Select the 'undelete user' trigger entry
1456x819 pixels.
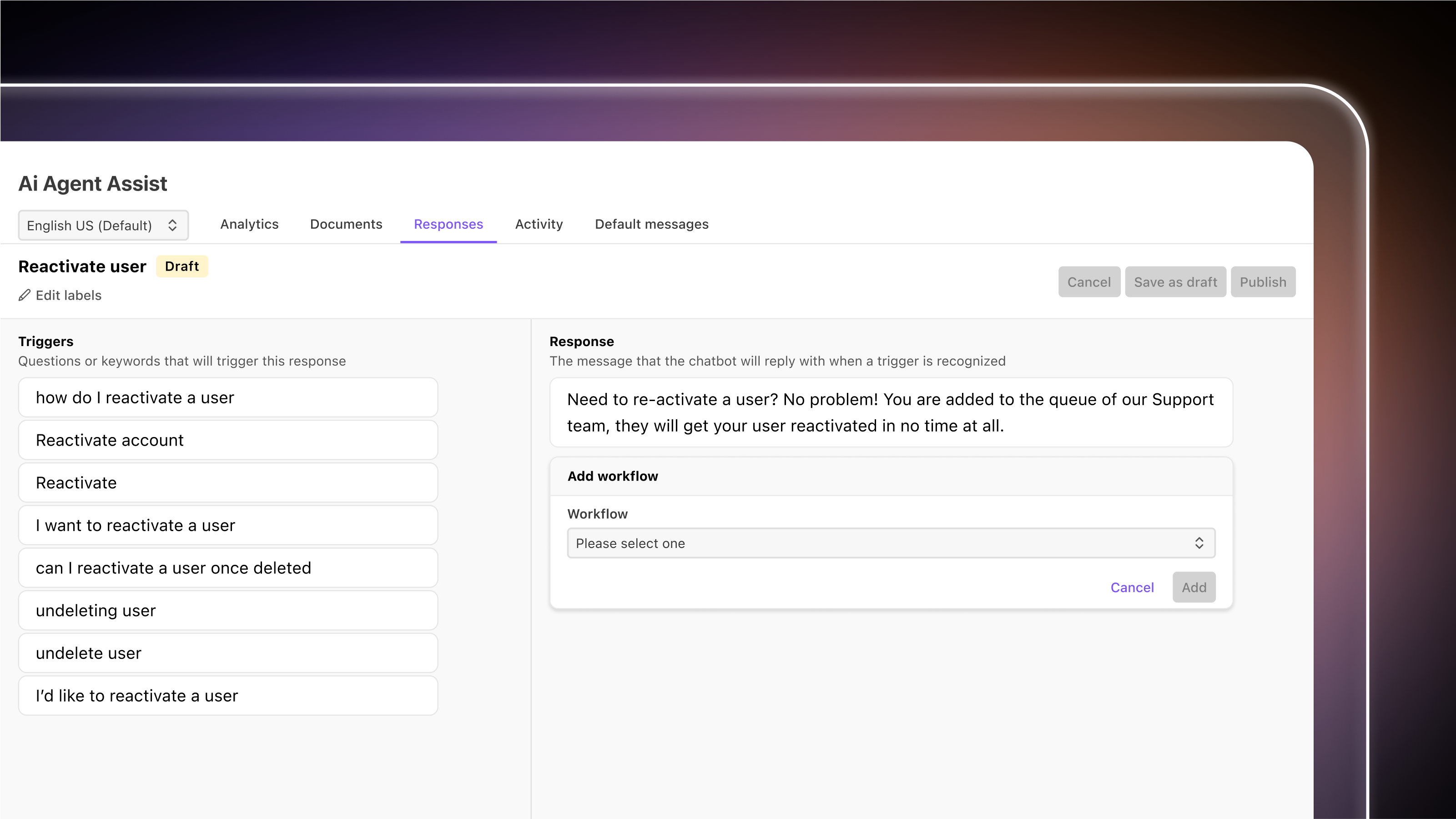(x=228, y=653)
